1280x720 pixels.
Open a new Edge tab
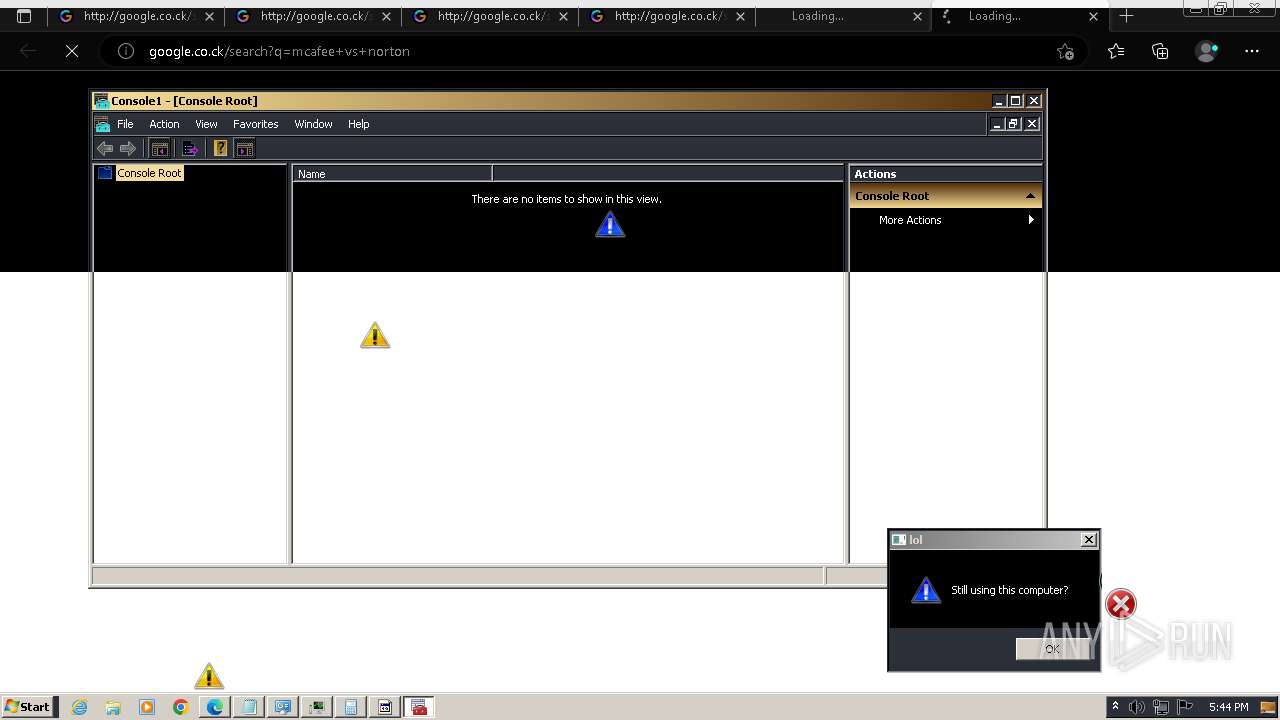point(1126,16)
